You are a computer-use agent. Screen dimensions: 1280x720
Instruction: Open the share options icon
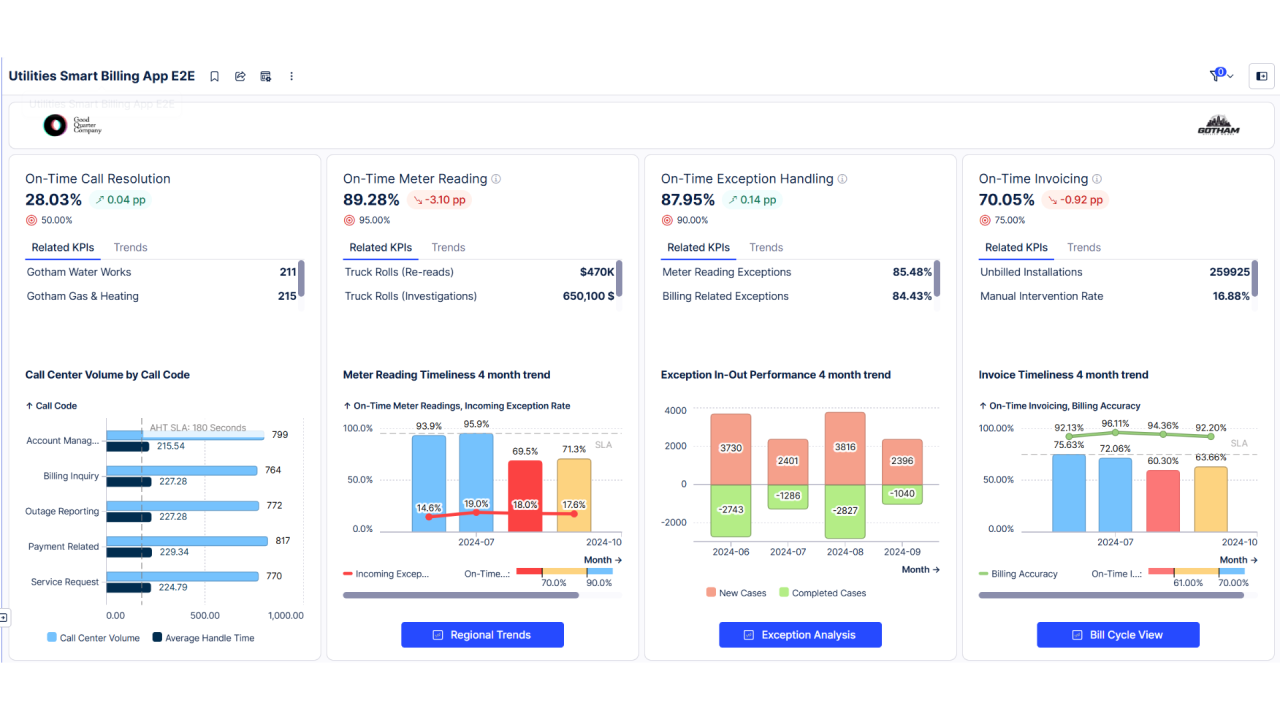[240, 76]
